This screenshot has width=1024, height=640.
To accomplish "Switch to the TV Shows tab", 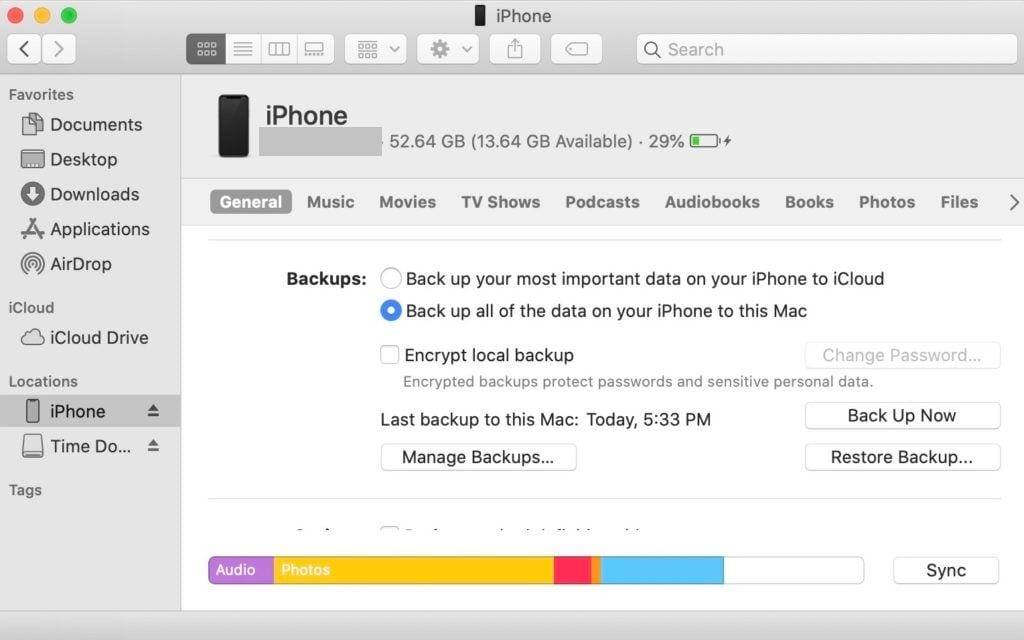I will coord(500,202).
